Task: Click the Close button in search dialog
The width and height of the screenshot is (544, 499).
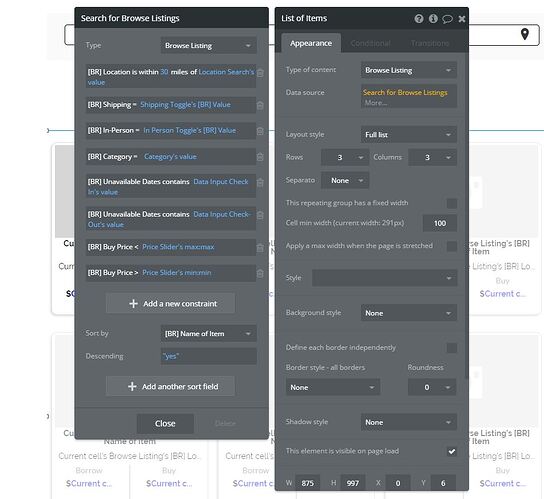Action: point(165,424)
